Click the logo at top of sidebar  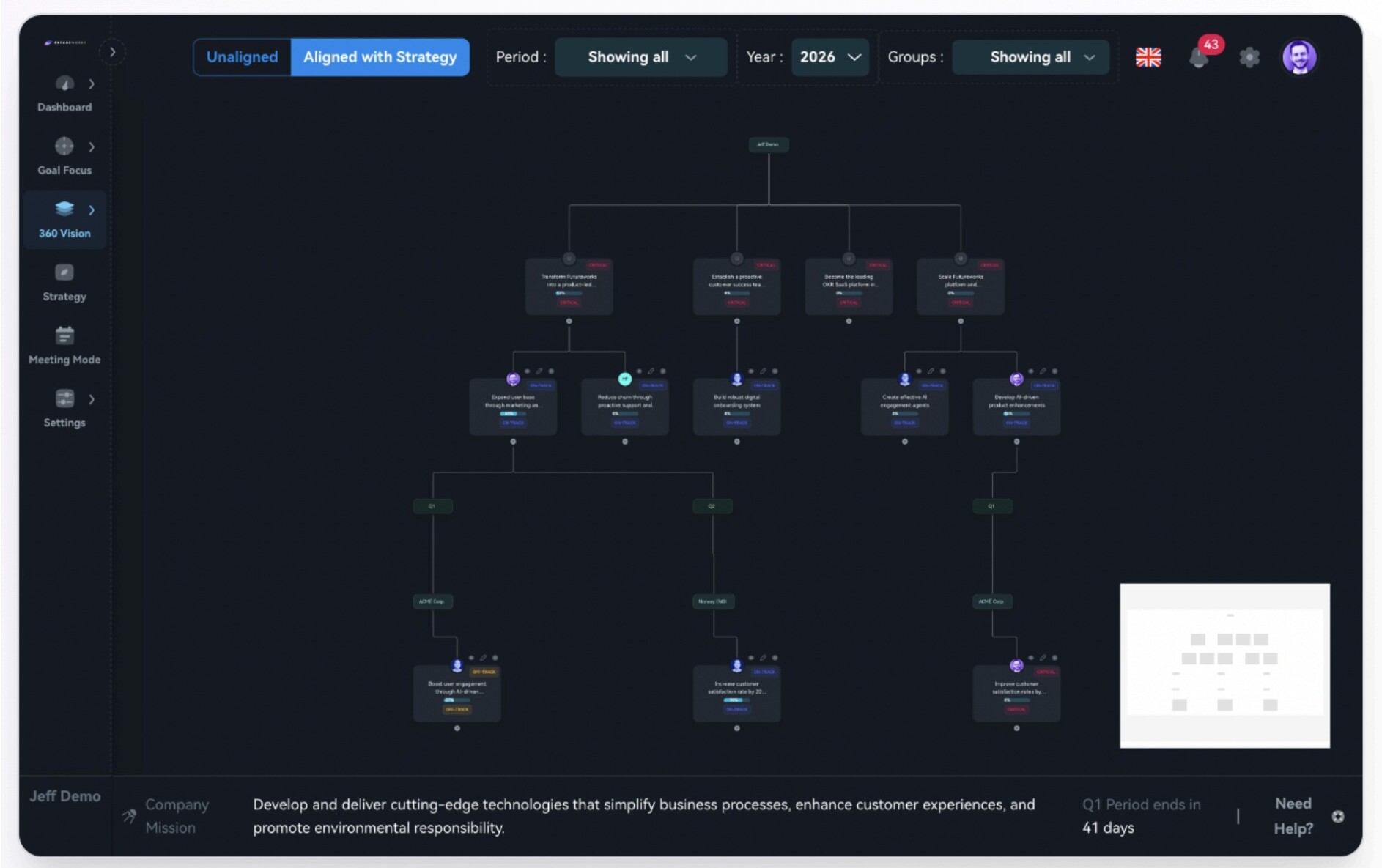point(64,42)
